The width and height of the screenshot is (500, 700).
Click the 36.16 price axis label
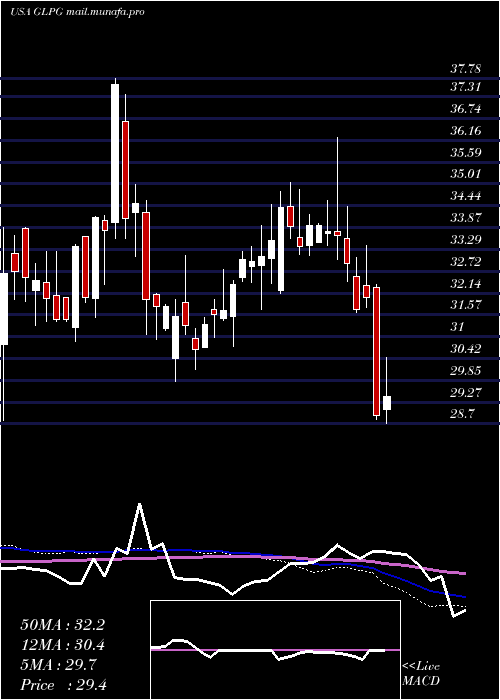coord(465,131)
